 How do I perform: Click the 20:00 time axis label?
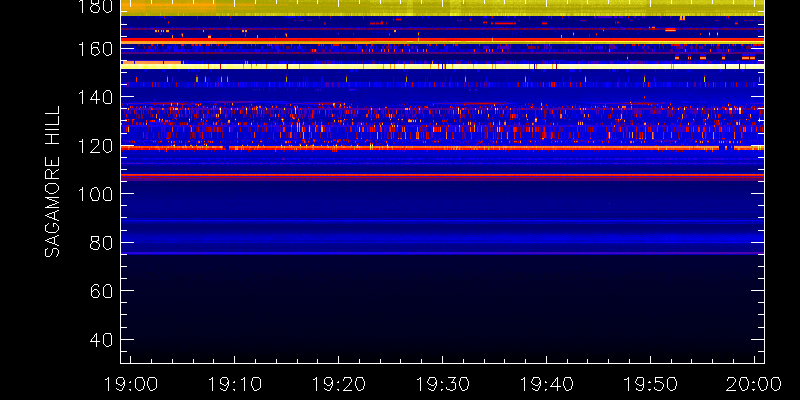pos(755,383)
